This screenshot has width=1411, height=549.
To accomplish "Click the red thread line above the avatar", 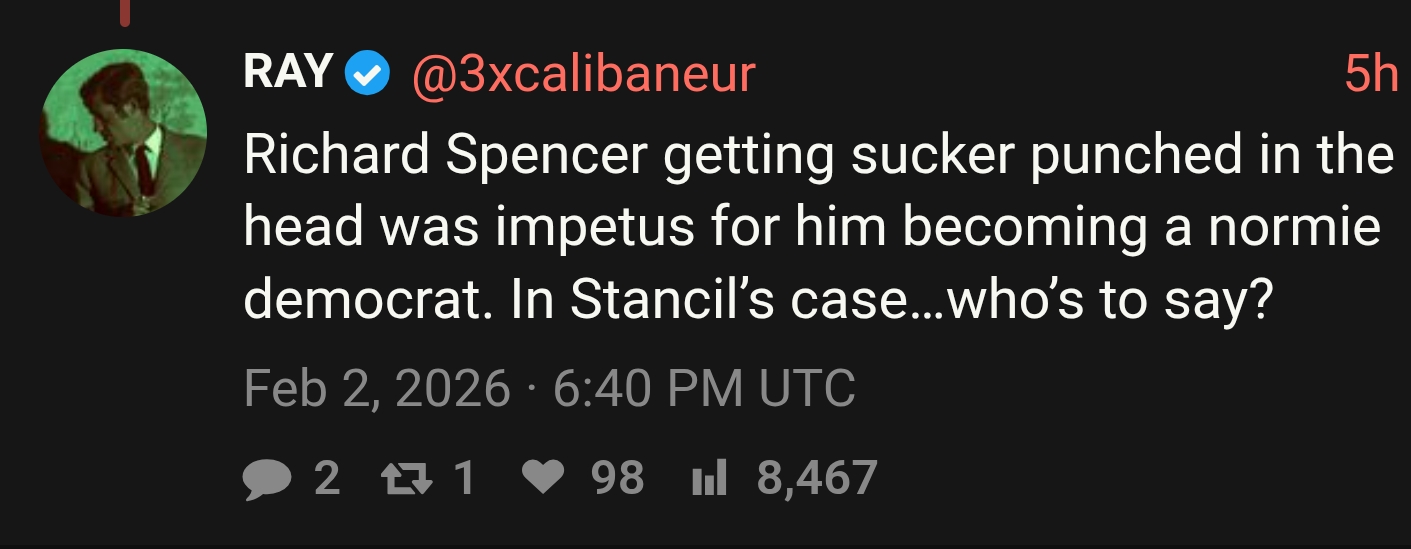I will 124,12.
